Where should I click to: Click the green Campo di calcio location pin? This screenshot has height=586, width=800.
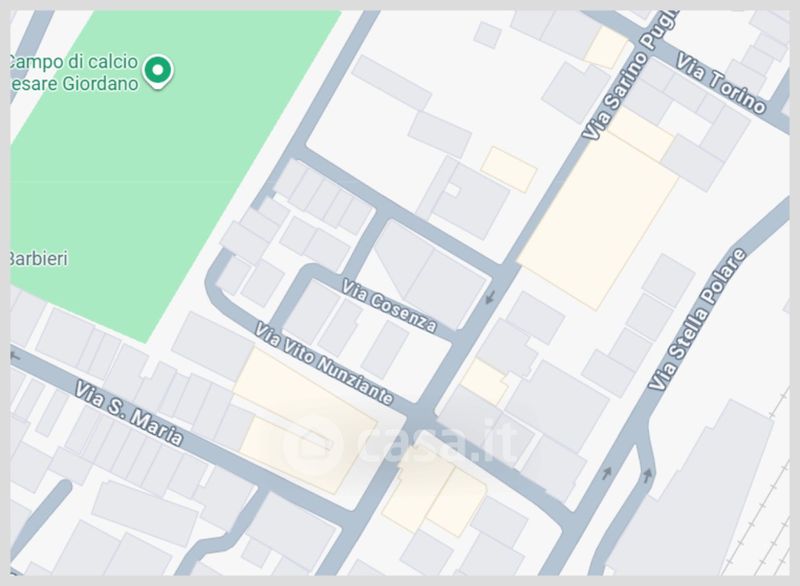[158, 71]
